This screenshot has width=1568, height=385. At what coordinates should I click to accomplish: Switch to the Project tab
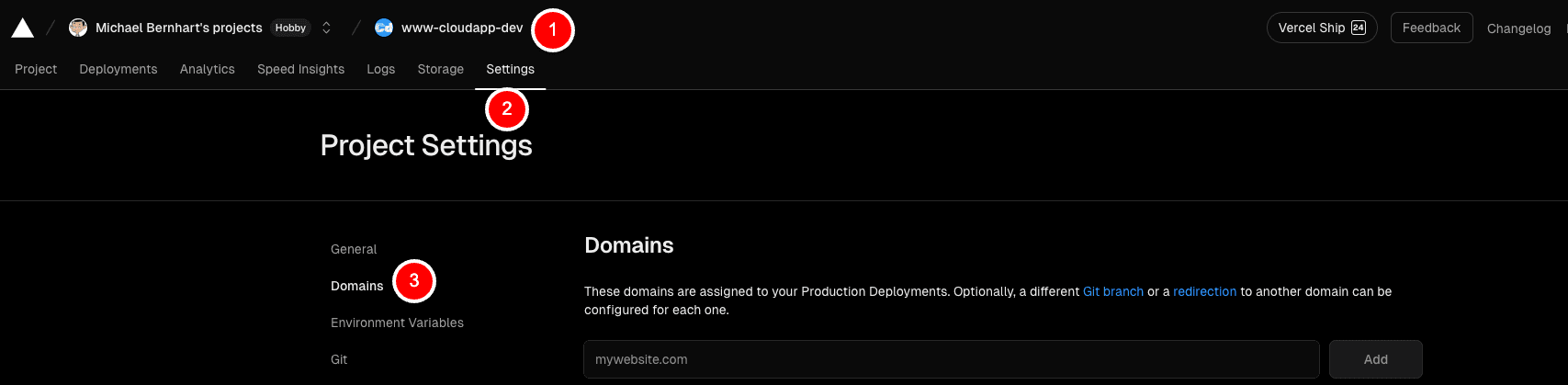point(36,69)
